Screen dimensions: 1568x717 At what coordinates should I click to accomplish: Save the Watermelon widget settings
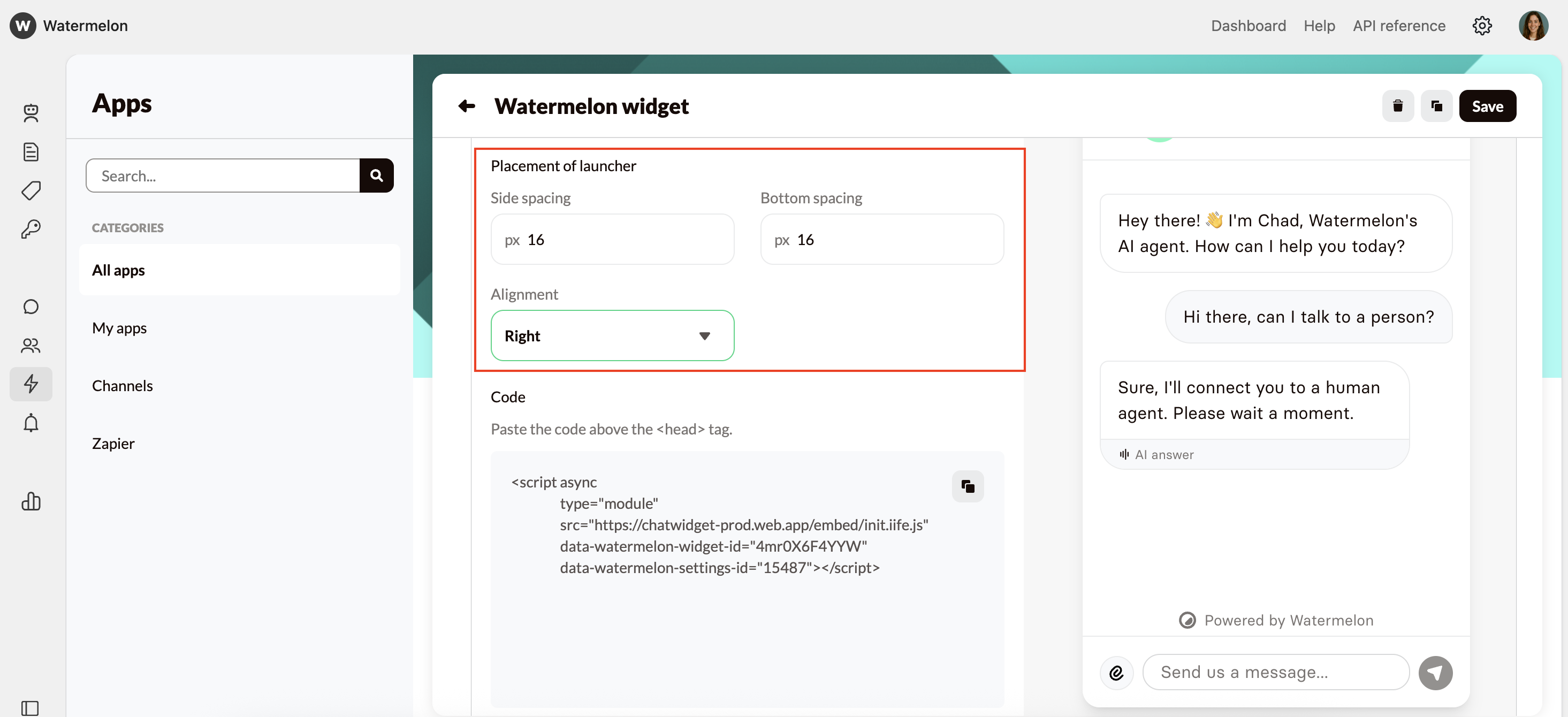click(1488, 106)
